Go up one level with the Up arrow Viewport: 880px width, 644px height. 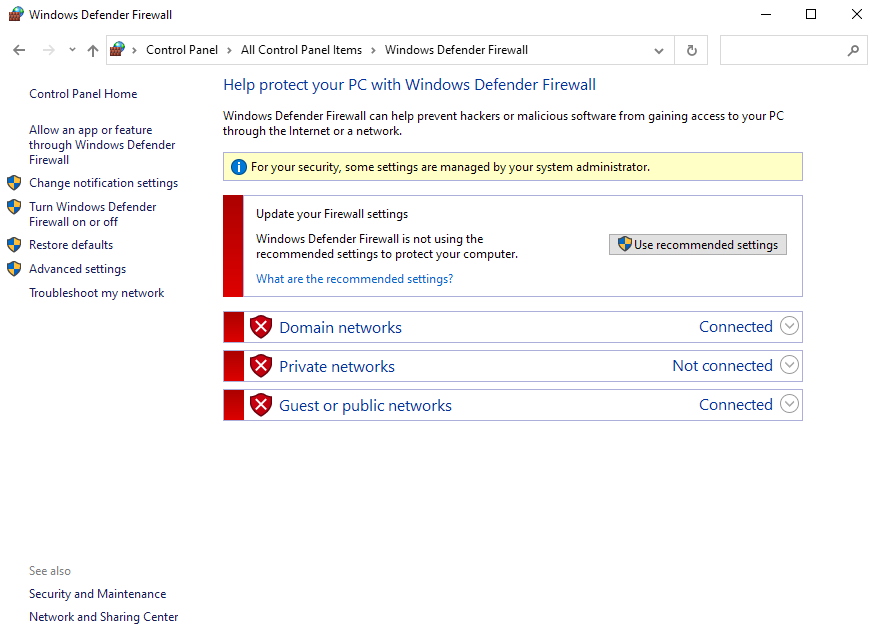[93, 51]
